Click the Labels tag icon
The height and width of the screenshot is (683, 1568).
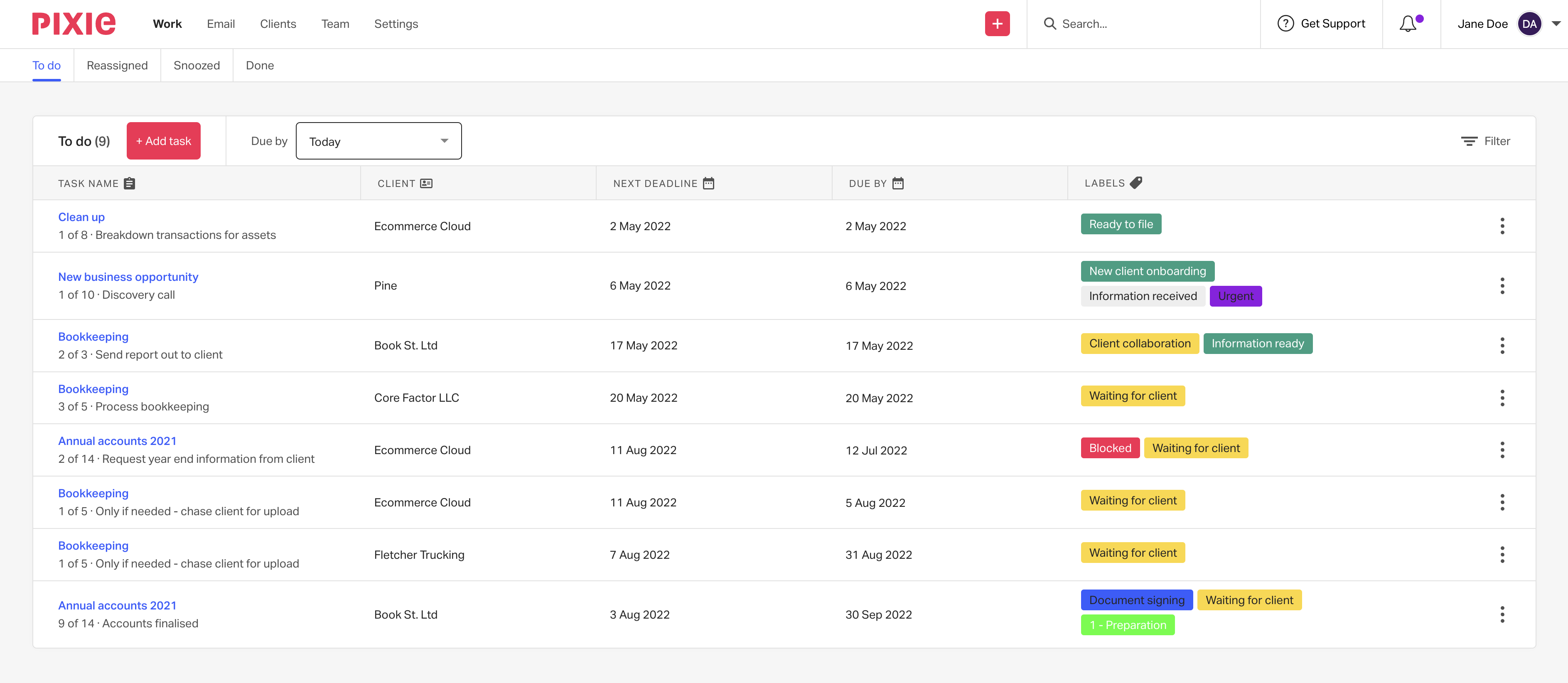coord(1136,183)
